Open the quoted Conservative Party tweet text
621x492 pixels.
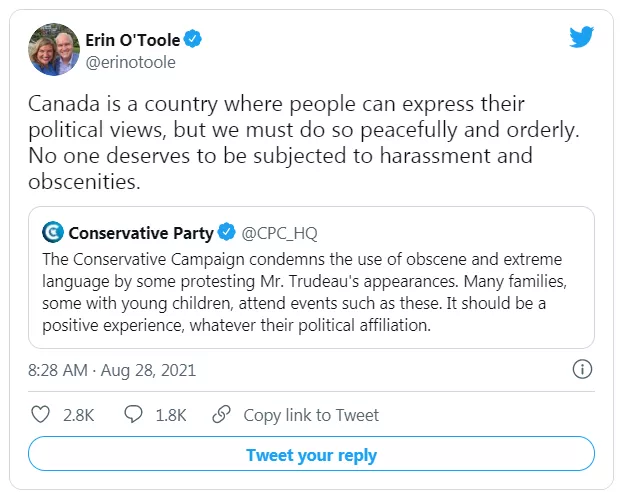pyautogui.click(x=304, y=292)
